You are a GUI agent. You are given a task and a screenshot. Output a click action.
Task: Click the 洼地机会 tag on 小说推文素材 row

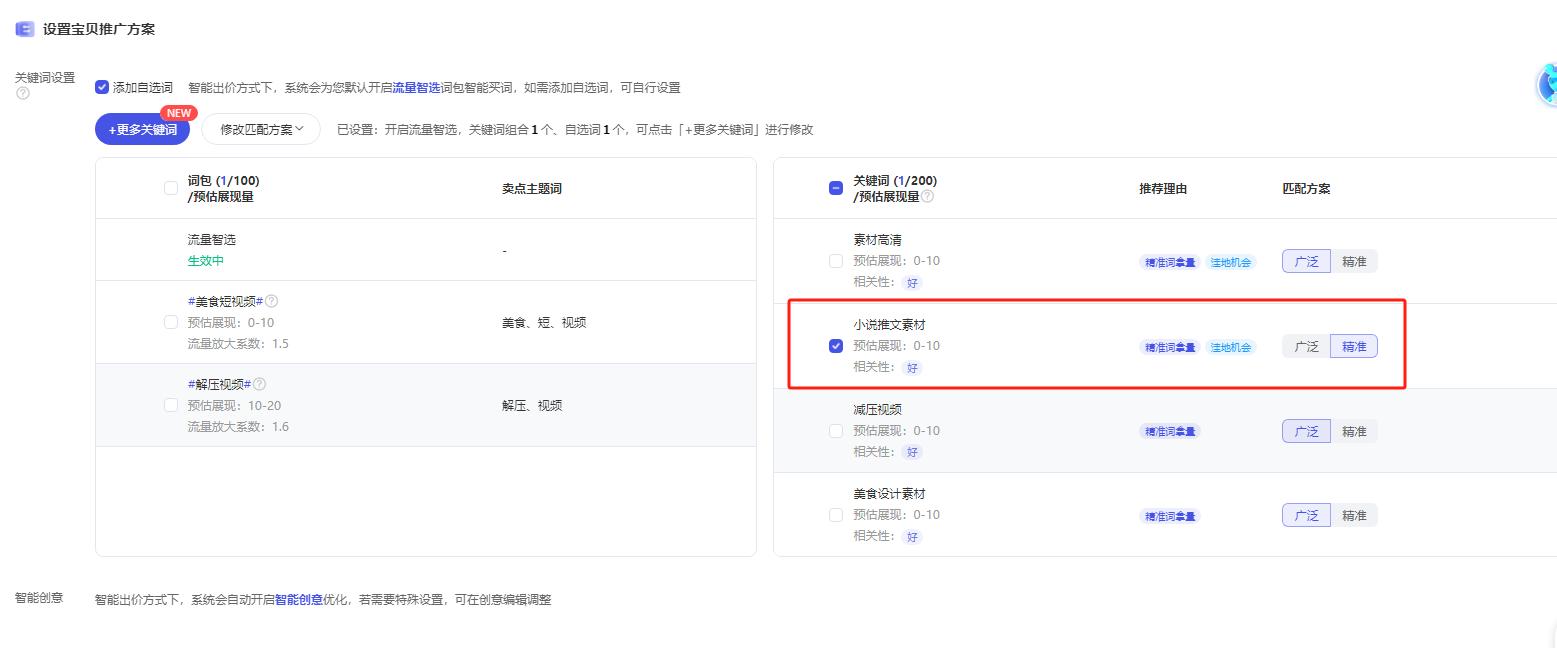coord(1230,345)
